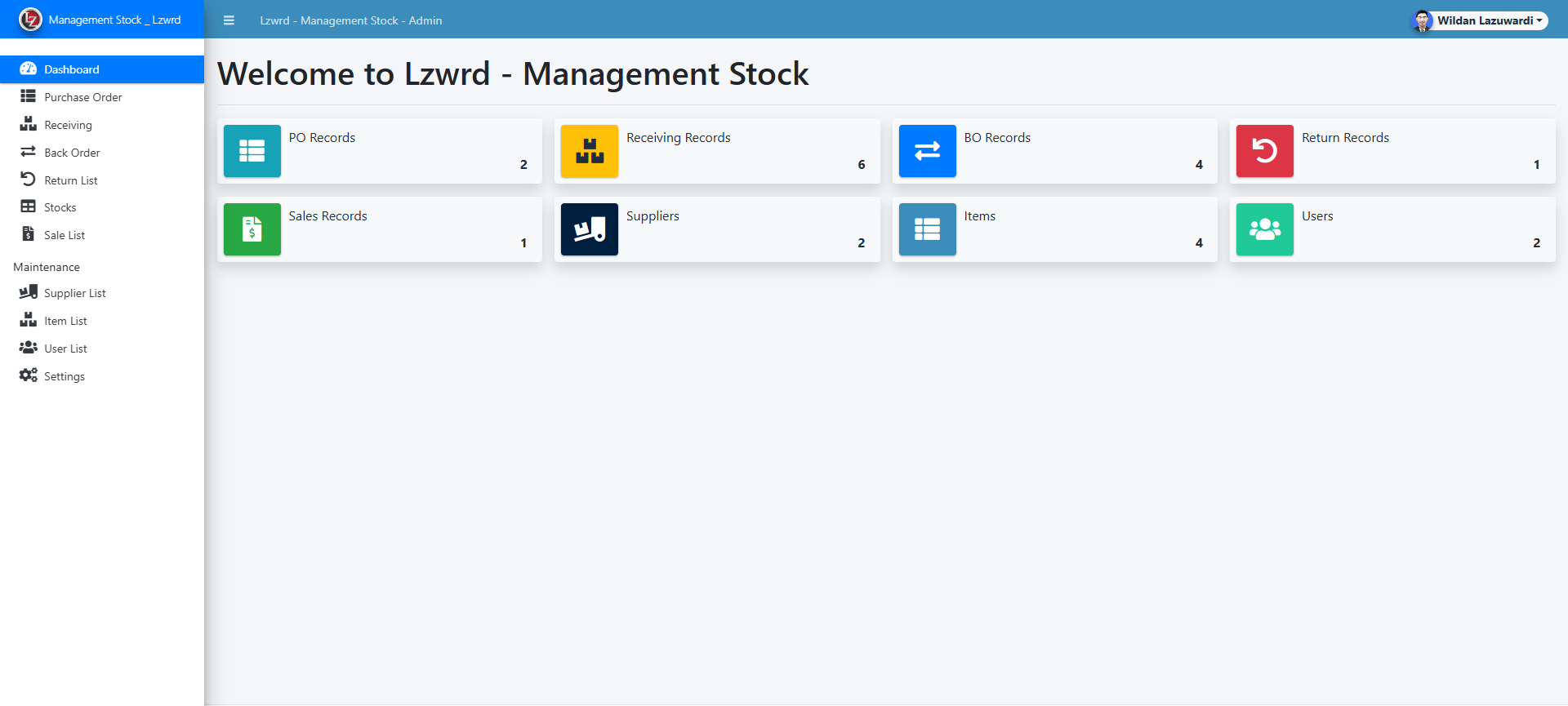Screen dimensions: 1568x706
Task: Click the yellow Receiving Records boxes icon
Action: [x=589, y=151]
